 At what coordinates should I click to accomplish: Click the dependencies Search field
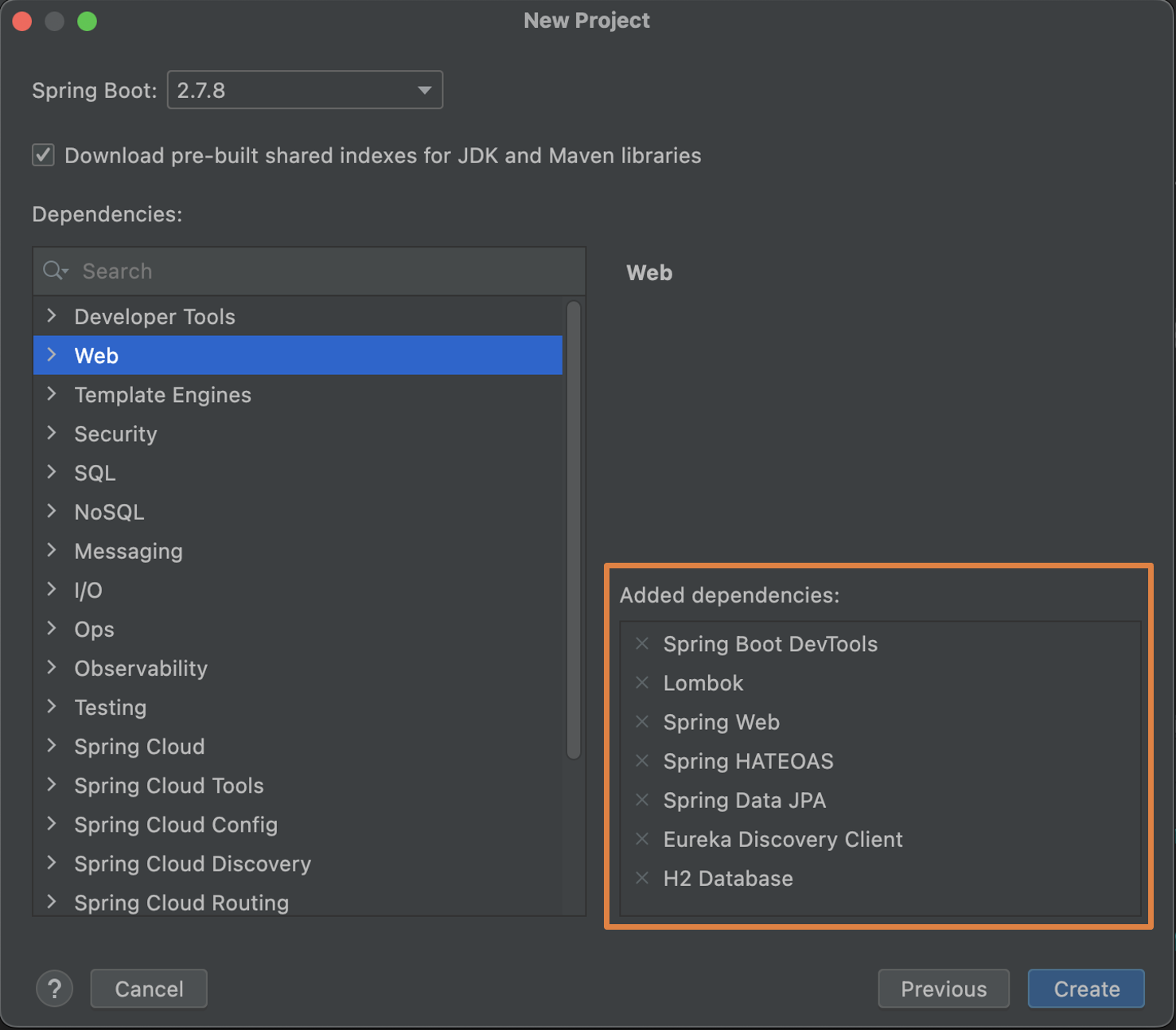[x=310, y=271]
